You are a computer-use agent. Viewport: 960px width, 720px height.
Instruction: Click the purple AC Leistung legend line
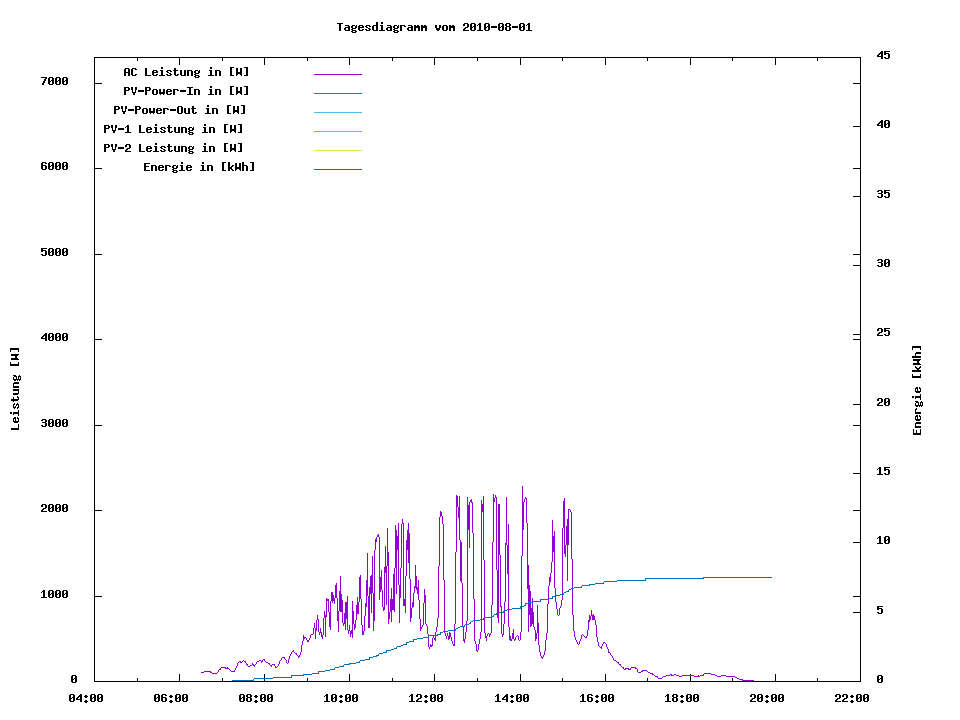pyautogui.click(x=337, y=74)
